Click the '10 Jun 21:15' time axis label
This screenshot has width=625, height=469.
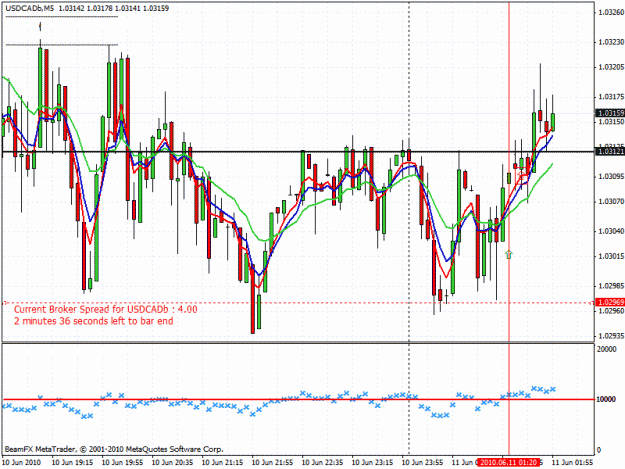point(222,463)
